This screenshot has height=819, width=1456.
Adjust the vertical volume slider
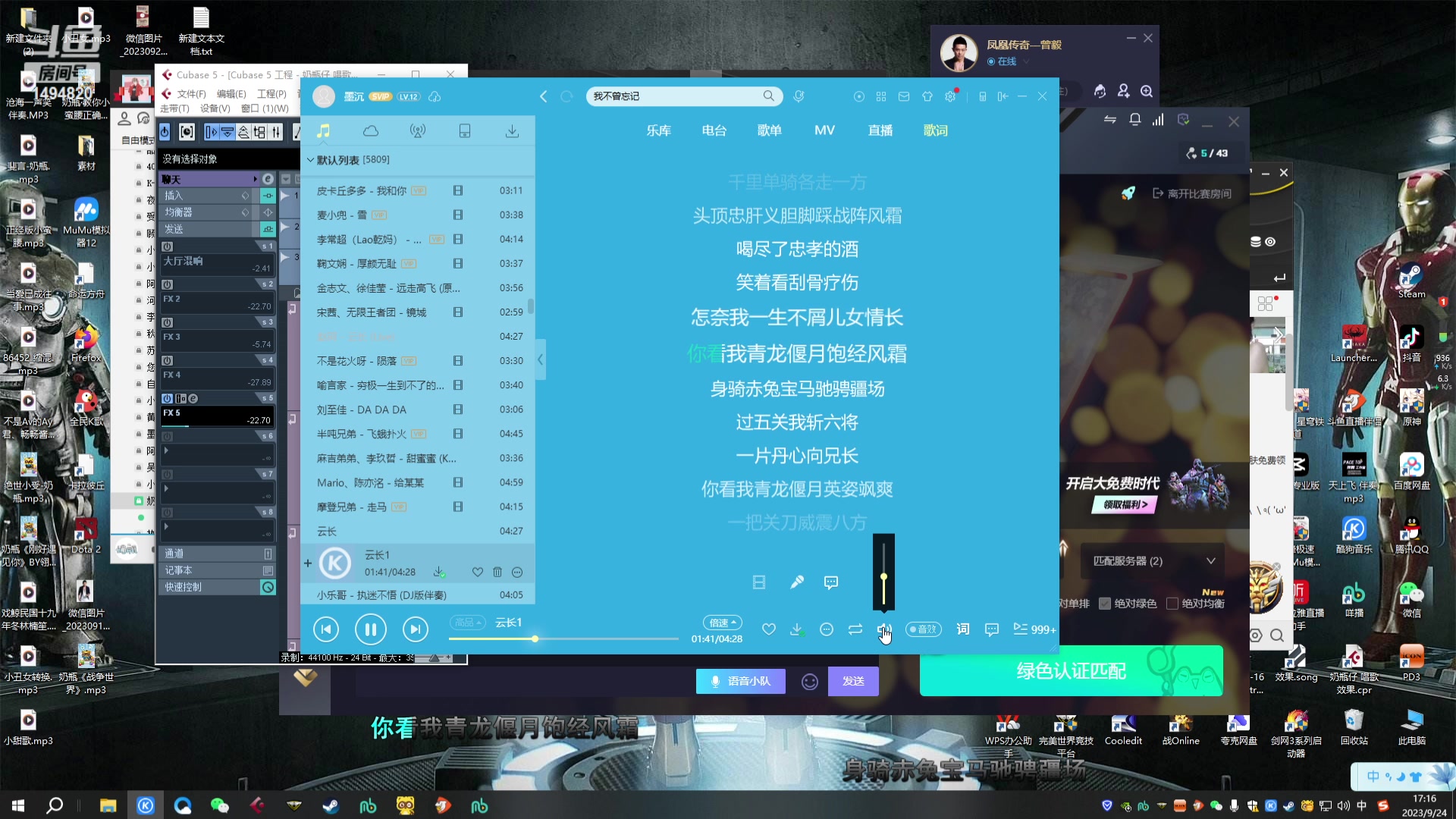click(x=883, y=577)
